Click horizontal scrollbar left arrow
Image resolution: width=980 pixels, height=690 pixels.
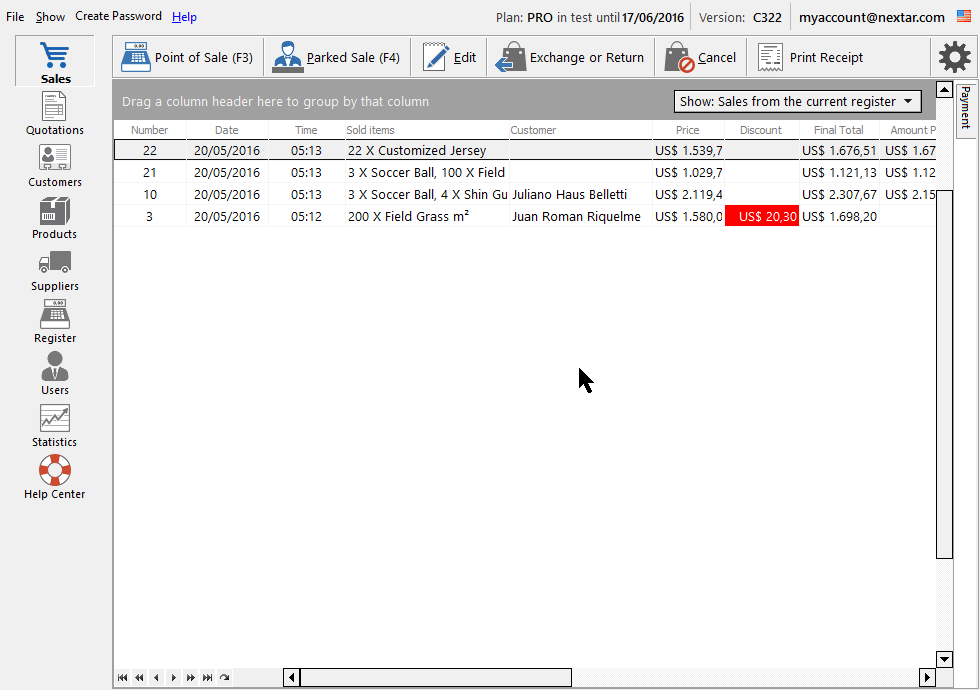pyautogui.click(x=291, y=678)
